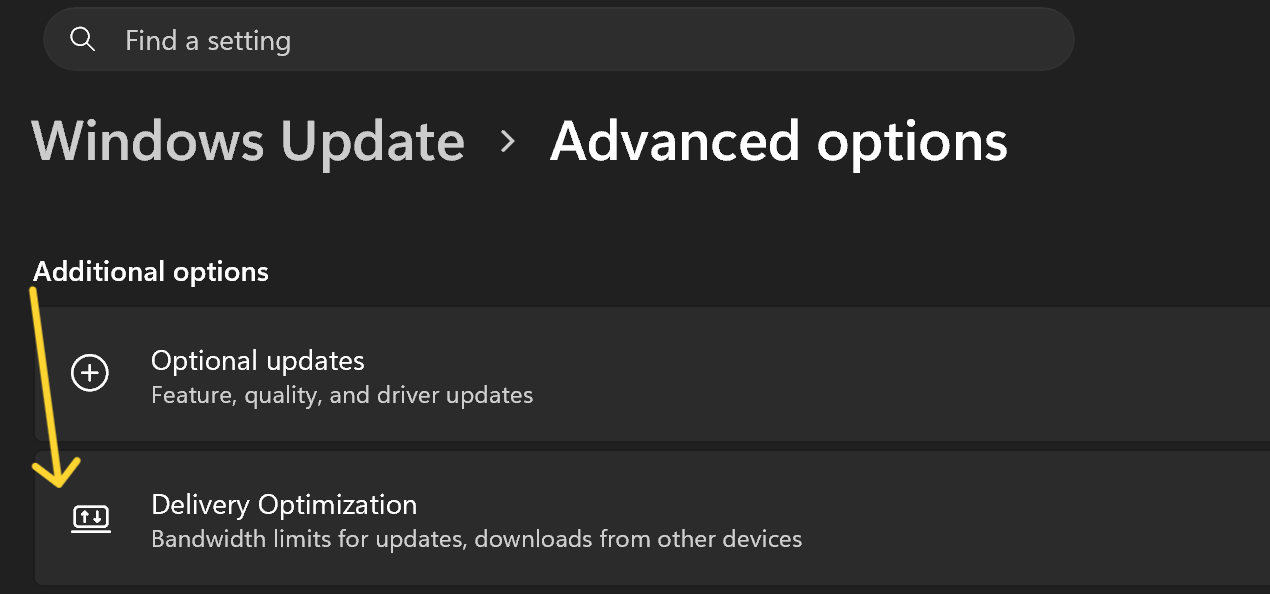Click the magnifier search icon
Viewport: 1270px width, 594px height.
tap(83, 40)
